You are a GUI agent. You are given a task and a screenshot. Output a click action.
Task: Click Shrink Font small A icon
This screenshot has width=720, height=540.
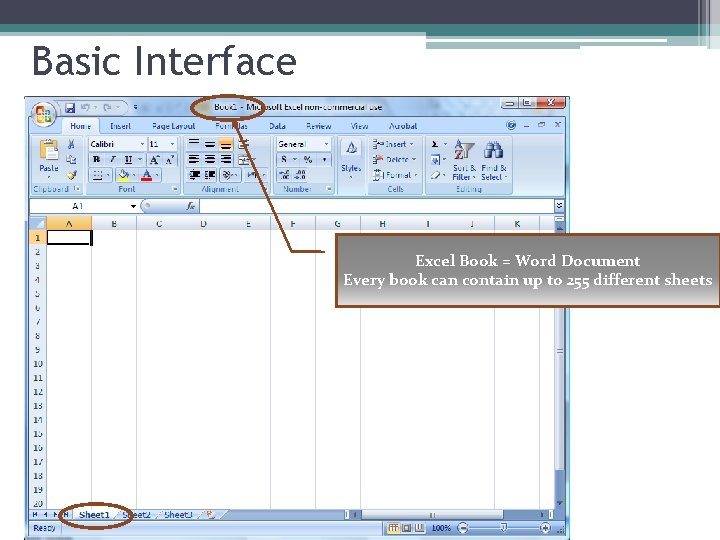coord(169,159)
